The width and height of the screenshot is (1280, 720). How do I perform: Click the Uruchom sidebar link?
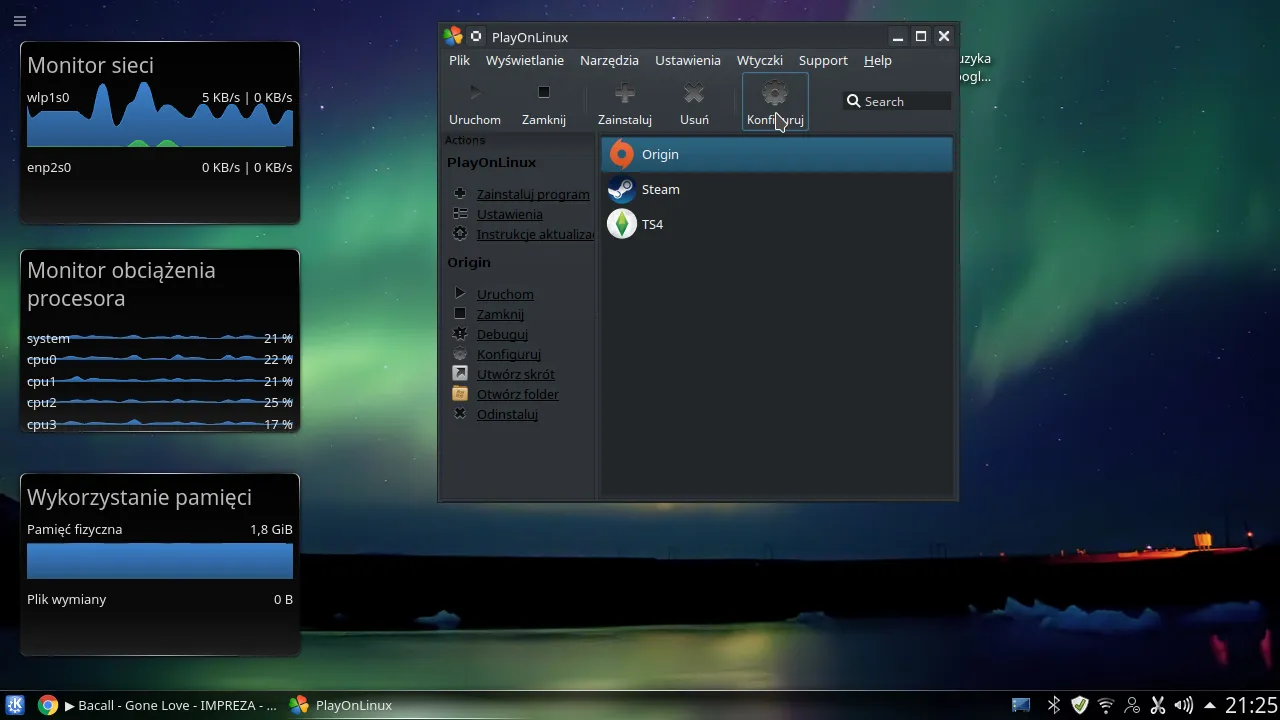point(505,294)
